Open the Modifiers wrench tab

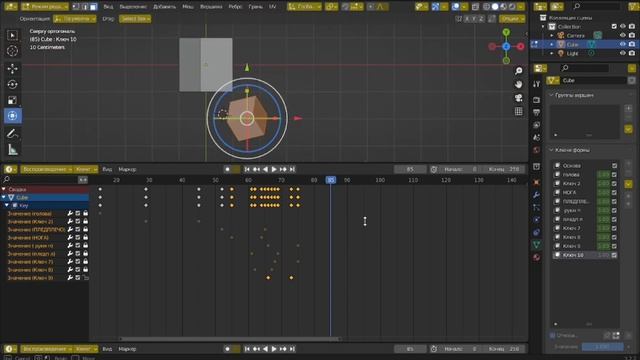pos(536,195)
